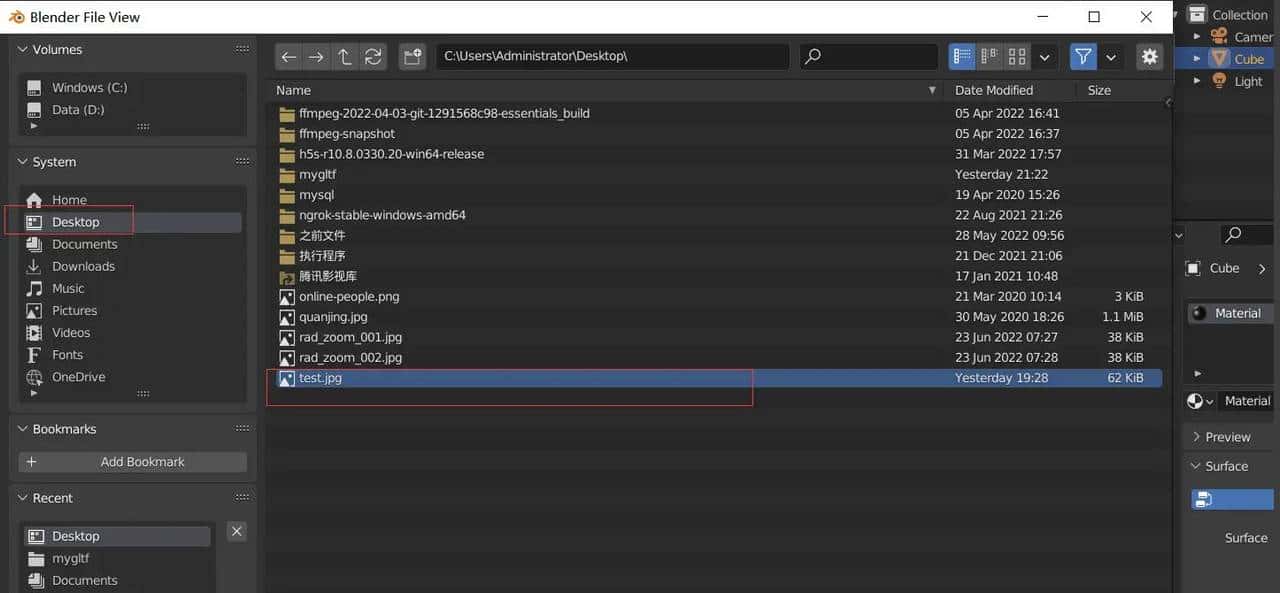Screen dimensions: 1280x593
Task: Click the Cube mesh icon in the outliner
Action: 1221,58
